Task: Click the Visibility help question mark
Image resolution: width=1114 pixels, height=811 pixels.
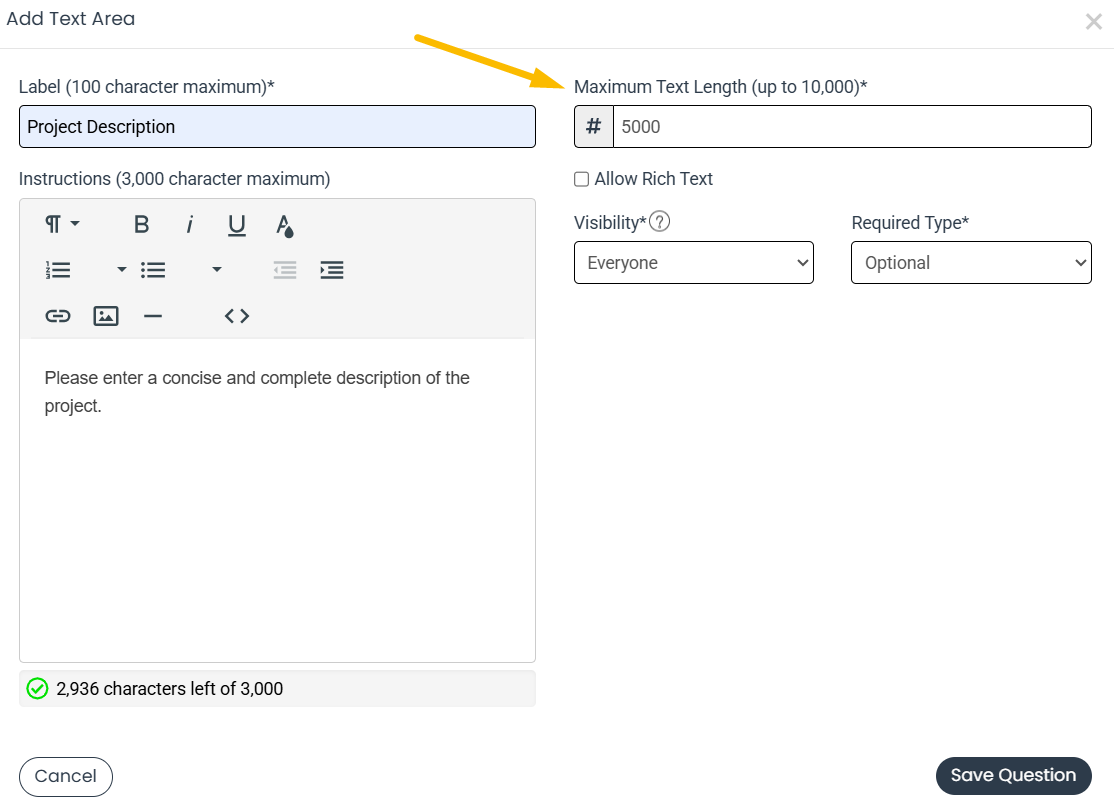Action: 660,222
